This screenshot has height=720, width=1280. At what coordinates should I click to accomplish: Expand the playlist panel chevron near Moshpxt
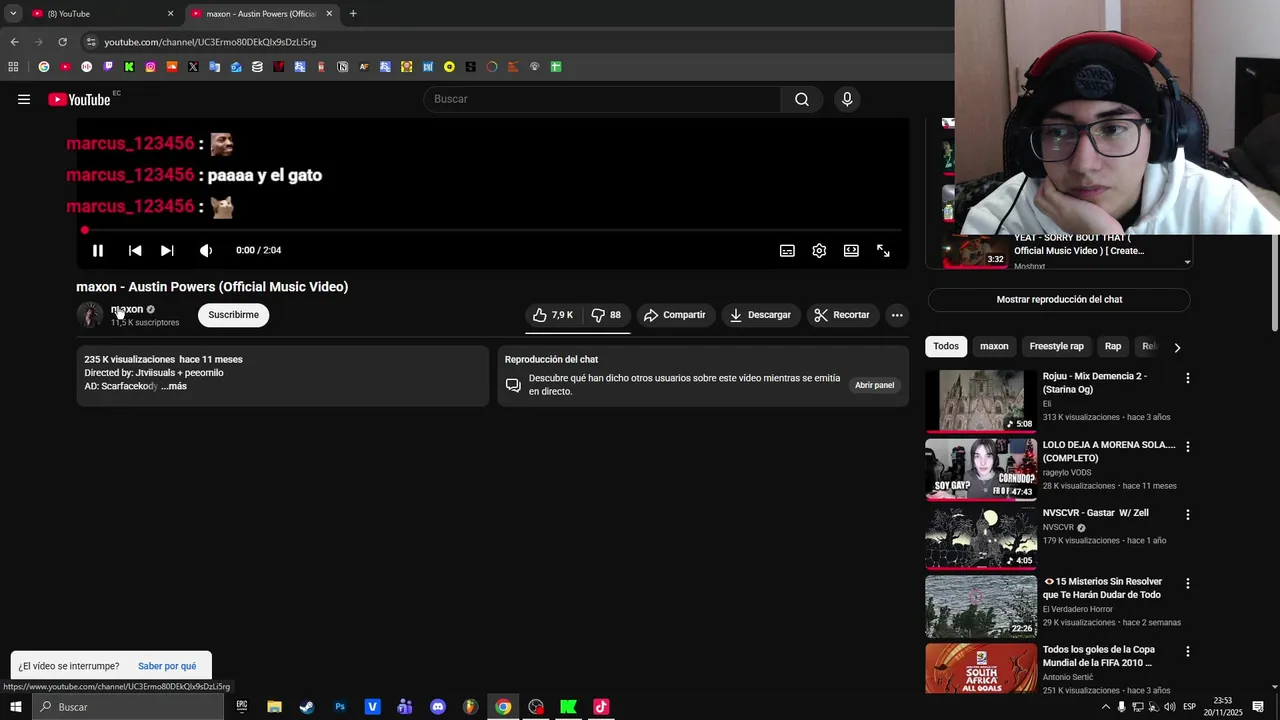click(1187, 262)
